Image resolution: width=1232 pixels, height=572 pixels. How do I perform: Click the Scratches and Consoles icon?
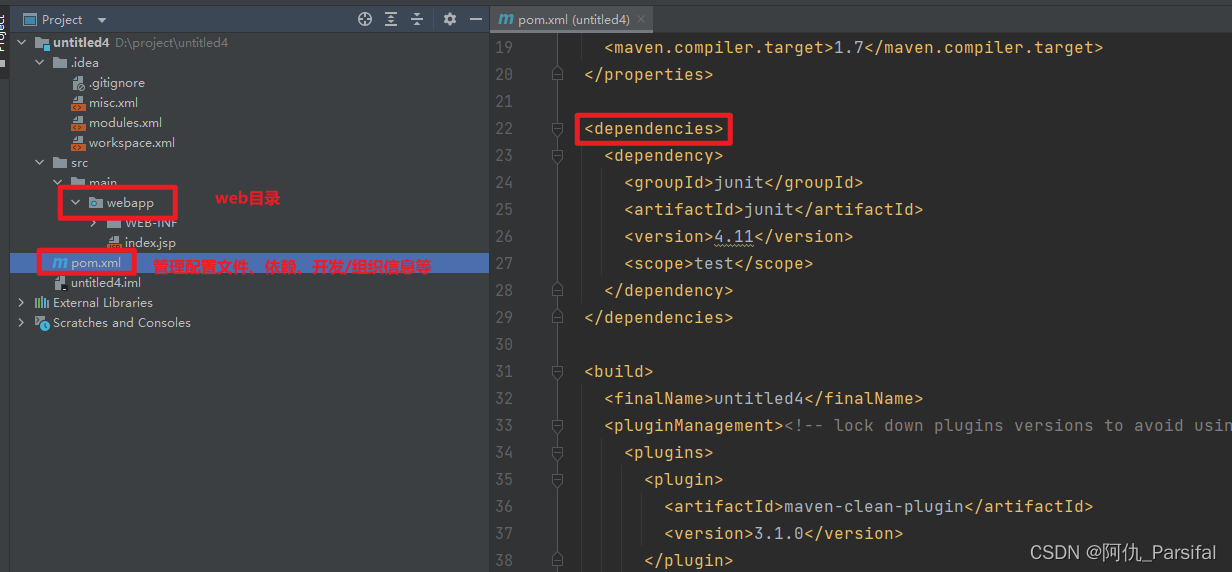pos(42,323)
